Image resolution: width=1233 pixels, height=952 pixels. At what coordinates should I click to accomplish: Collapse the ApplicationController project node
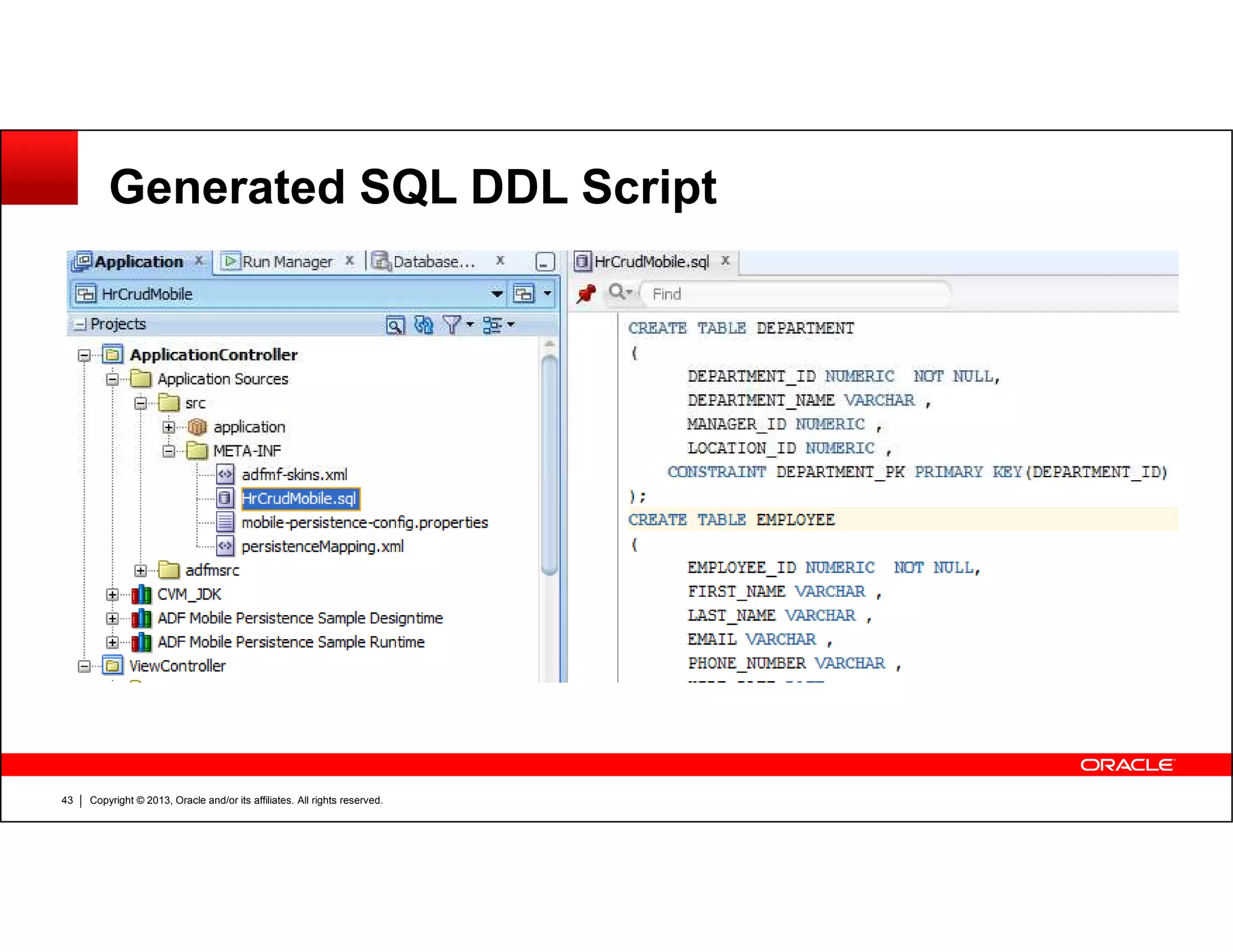(84, 356)
